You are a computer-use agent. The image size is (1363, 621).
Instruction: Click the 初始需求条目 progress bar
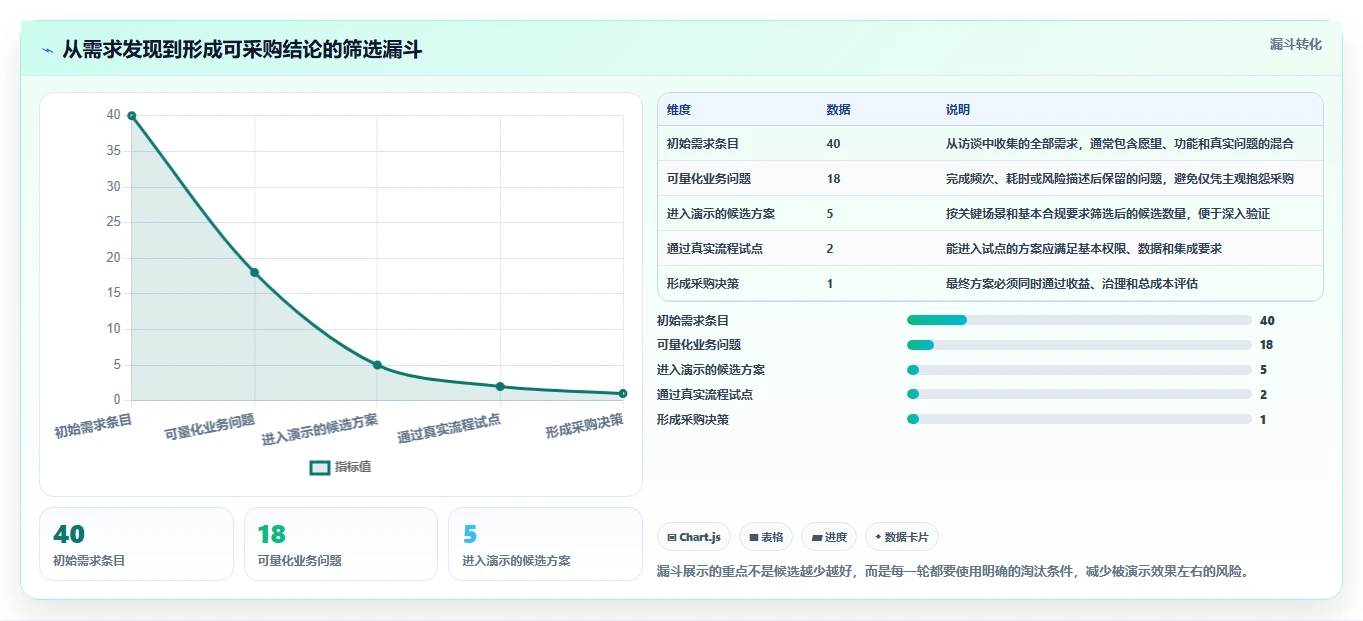click(x=1079, y=320)
